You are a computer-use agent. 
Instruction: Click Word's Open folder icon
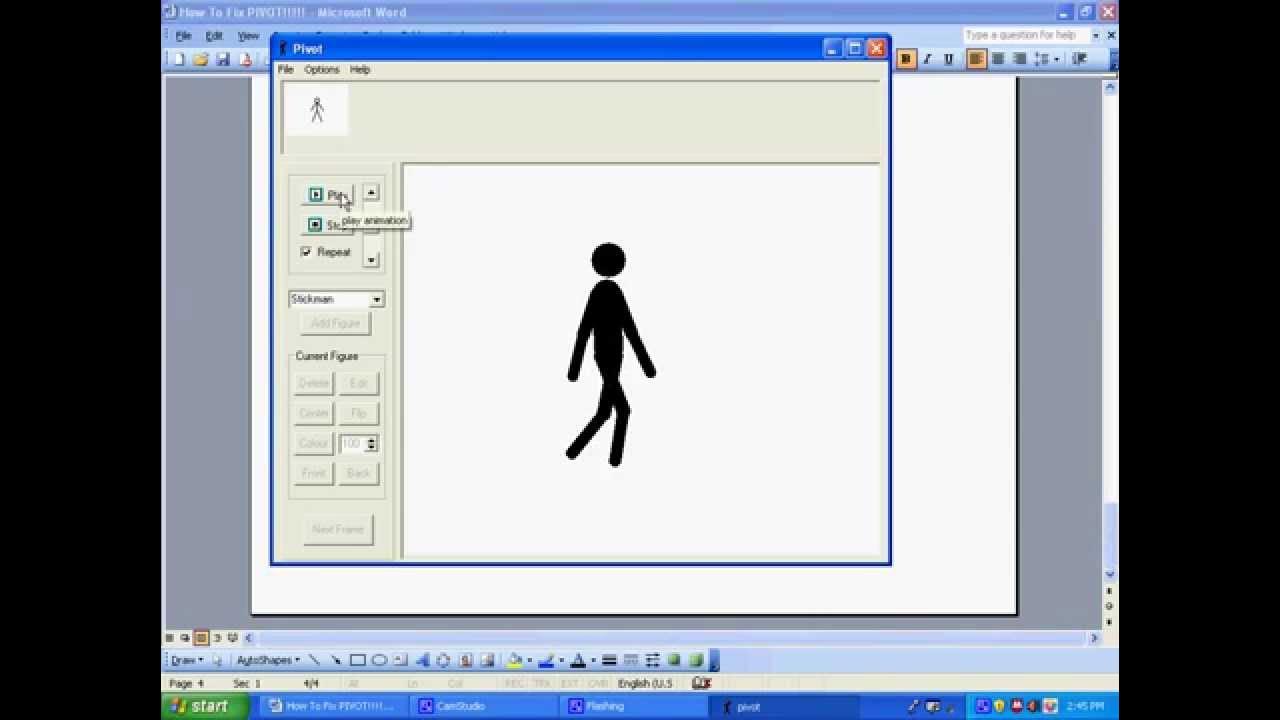point(201,60)
